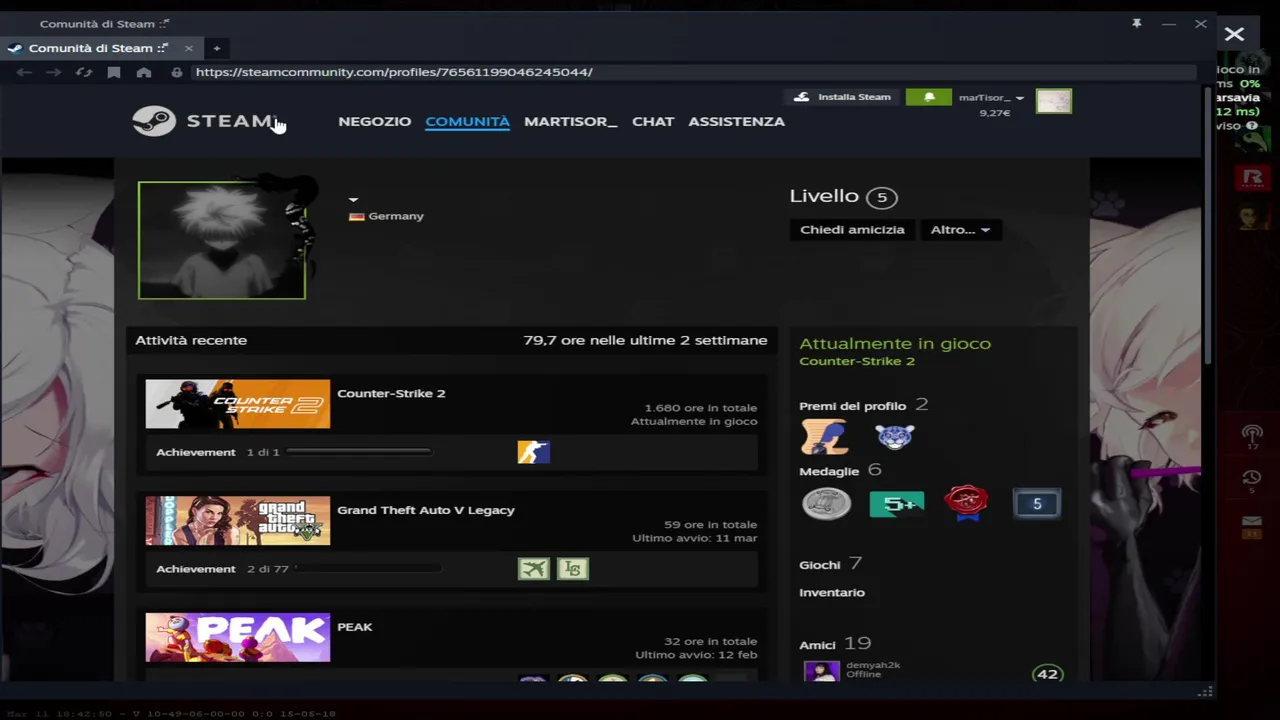
Task: Open the Premi del profilo link
Action: pos(852,406)
